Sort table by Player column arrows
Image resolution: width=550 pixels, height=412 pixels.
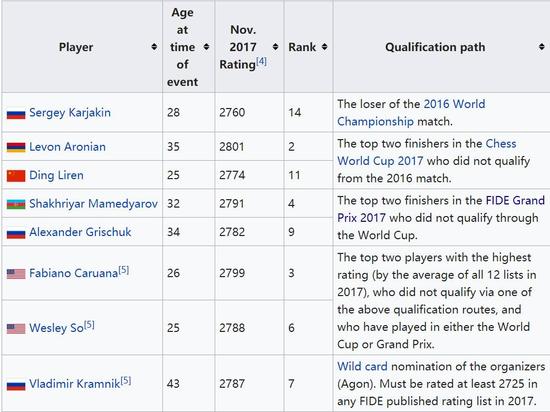tap(154, 47)
